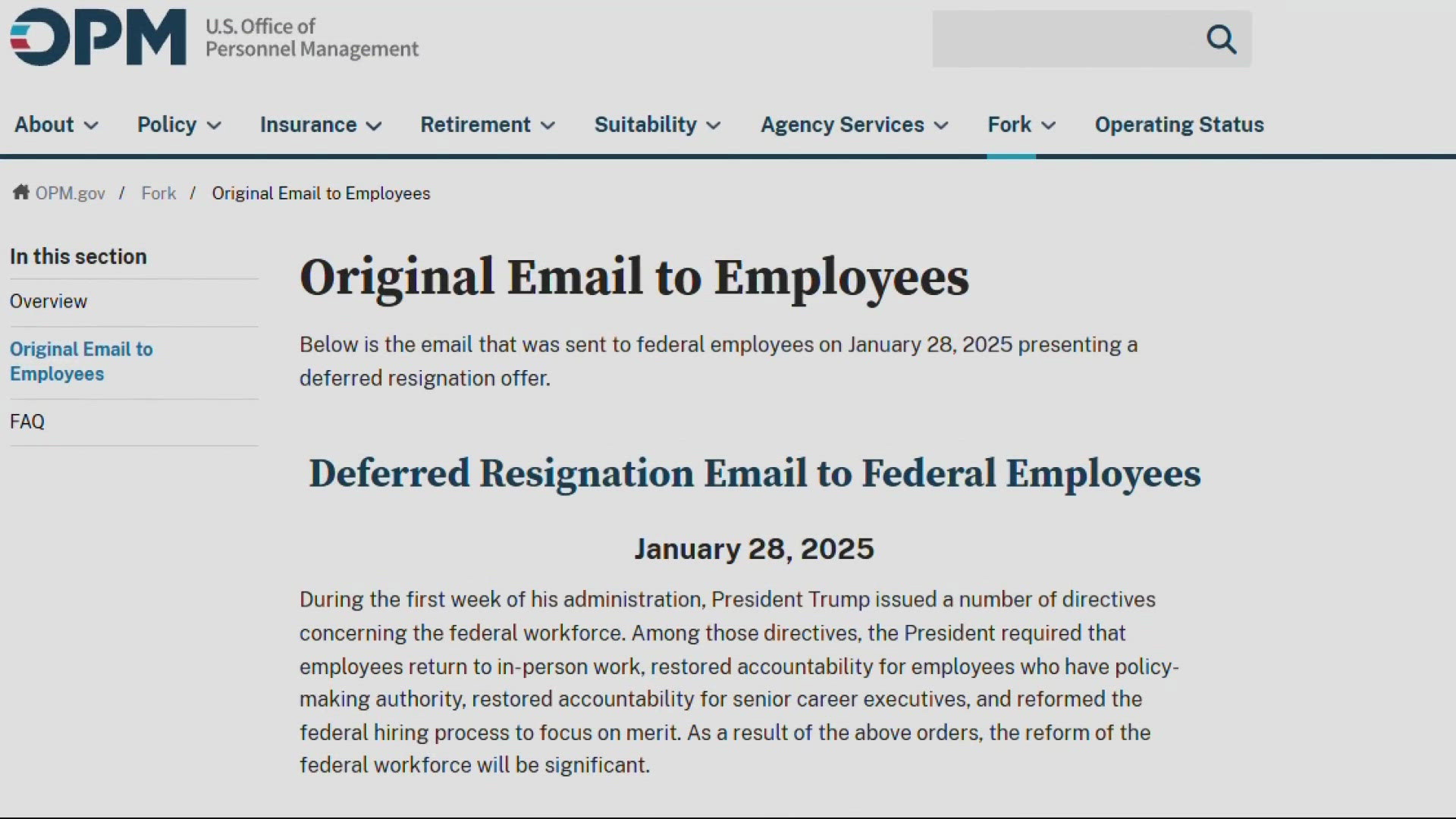Select Original Email to Employees in sidebar
The image size is (1456, 819).
click(81, 361)
